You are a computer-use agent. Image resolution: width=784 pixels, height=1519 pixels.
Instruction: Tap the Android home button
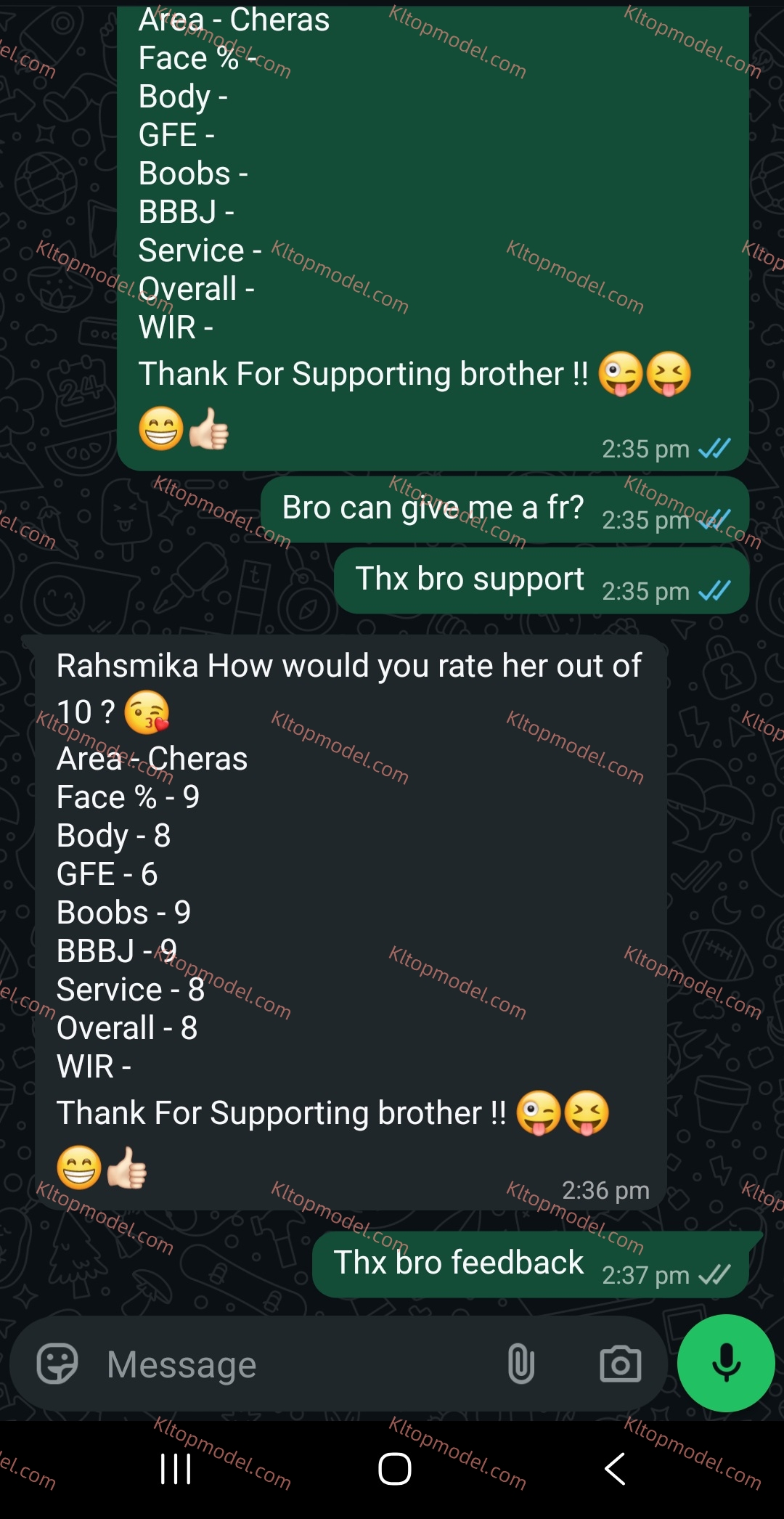tap(395, 1469)
